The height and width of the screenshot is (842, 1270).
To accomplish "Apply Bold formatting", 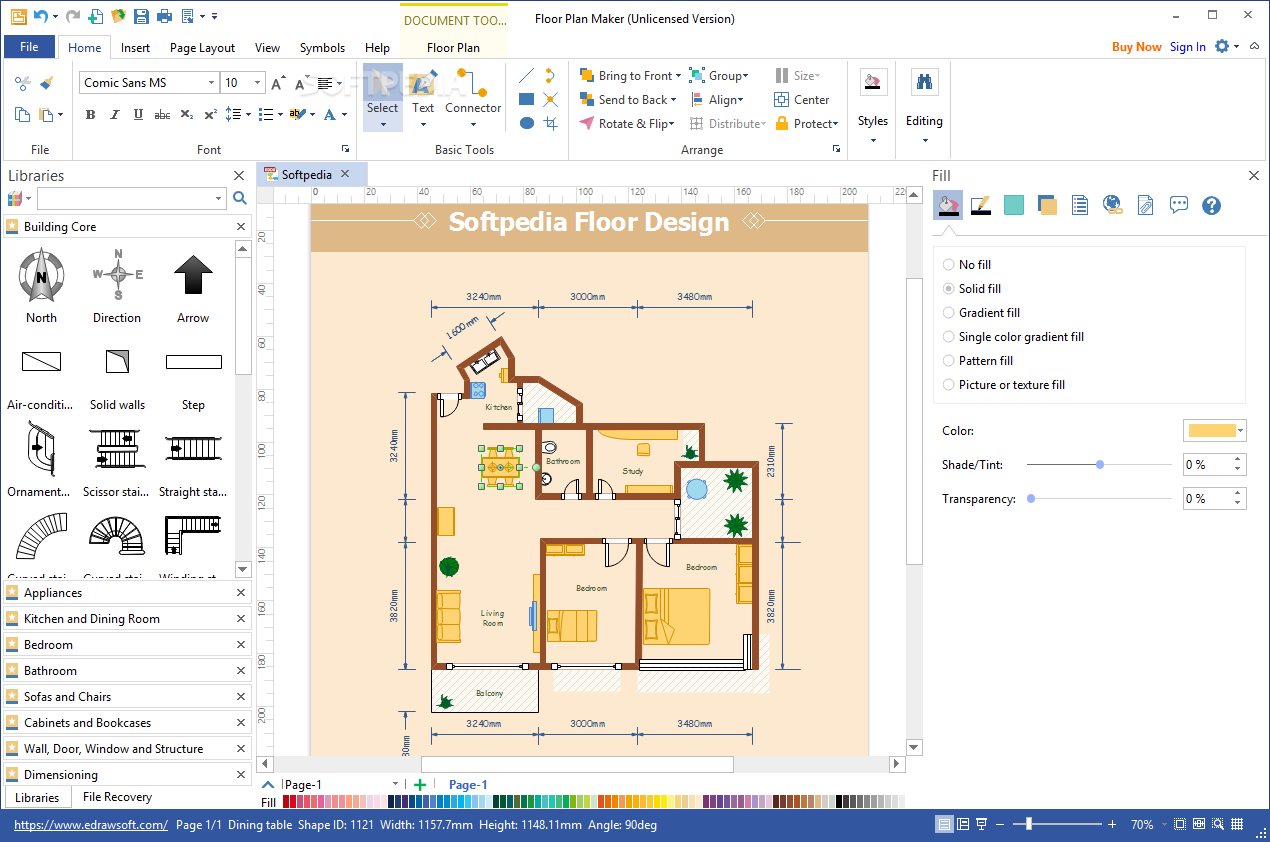I will (x=90, y=115).
